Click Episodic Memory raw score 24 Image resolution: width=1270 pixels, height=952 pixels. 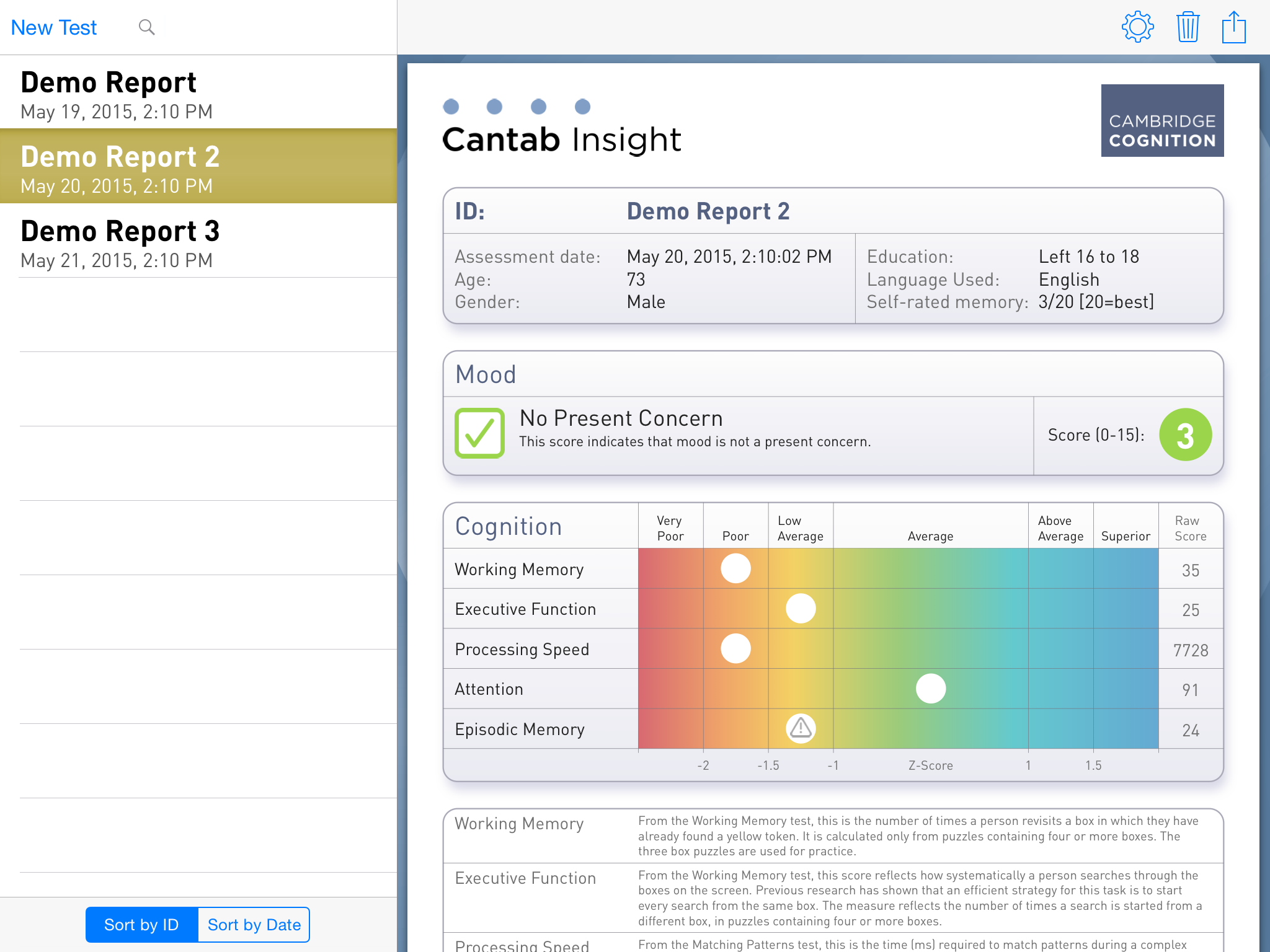click(x=1191, y=730)
